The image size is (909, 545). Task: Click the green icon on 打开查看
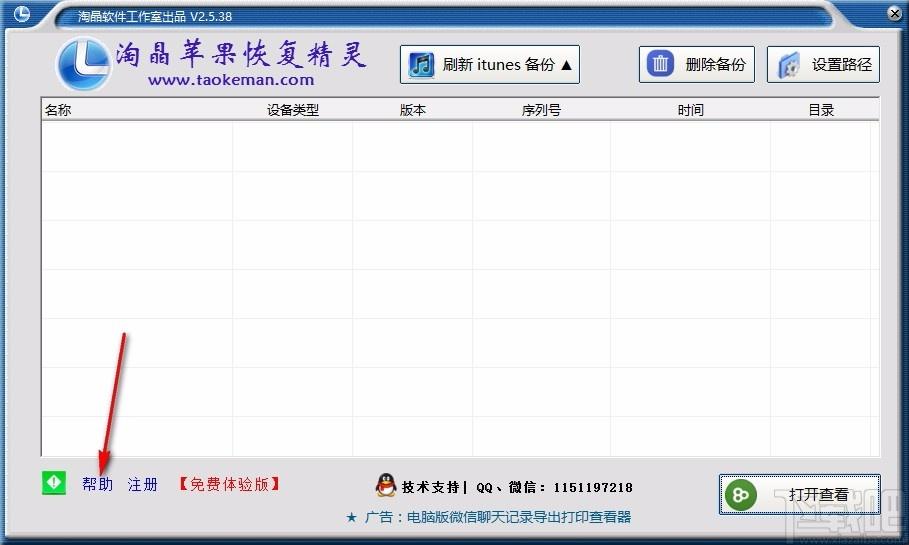coord(741,495)
